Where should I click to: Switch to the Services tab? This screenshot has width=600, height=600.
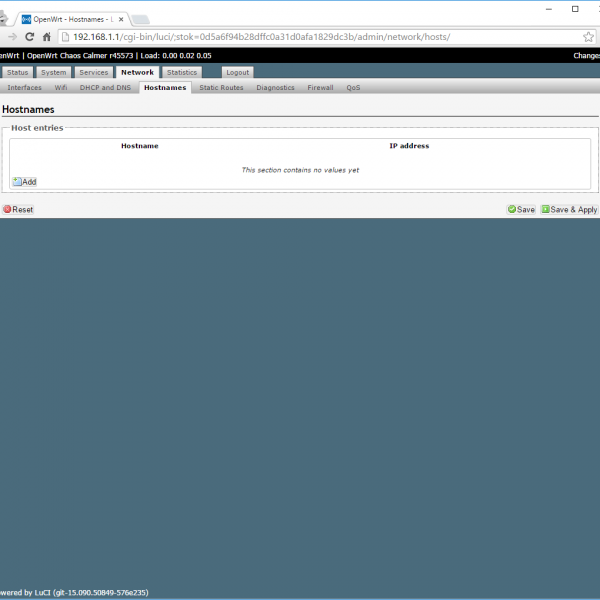pos(94,73)
